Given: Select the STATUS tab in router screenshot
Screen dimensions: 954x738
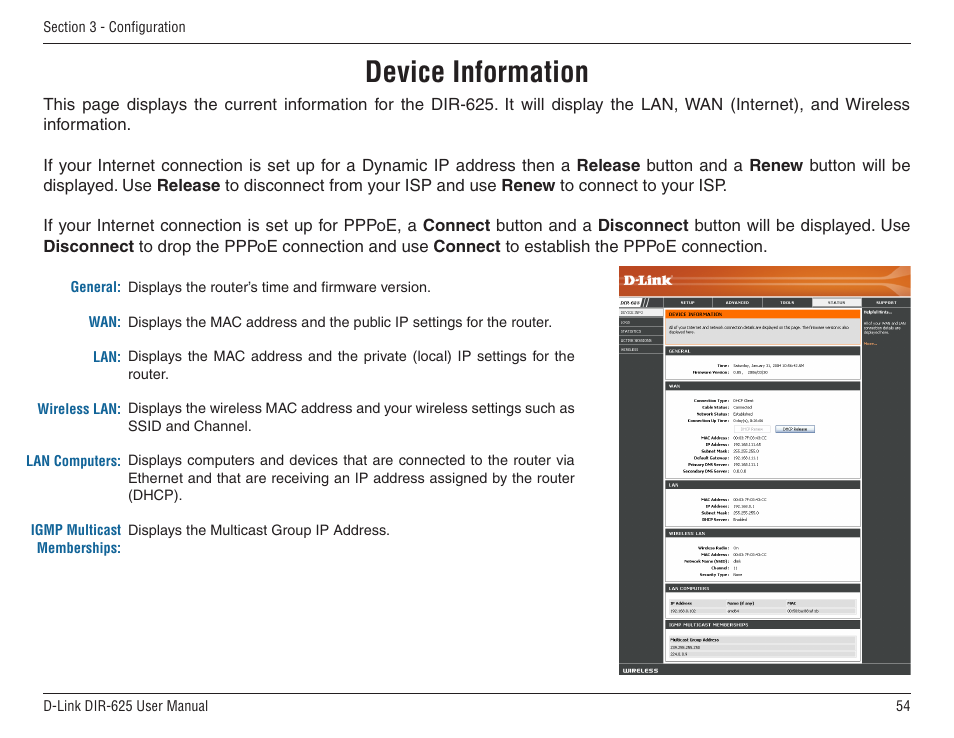Looking at the screenshot, I should [837, 302].
